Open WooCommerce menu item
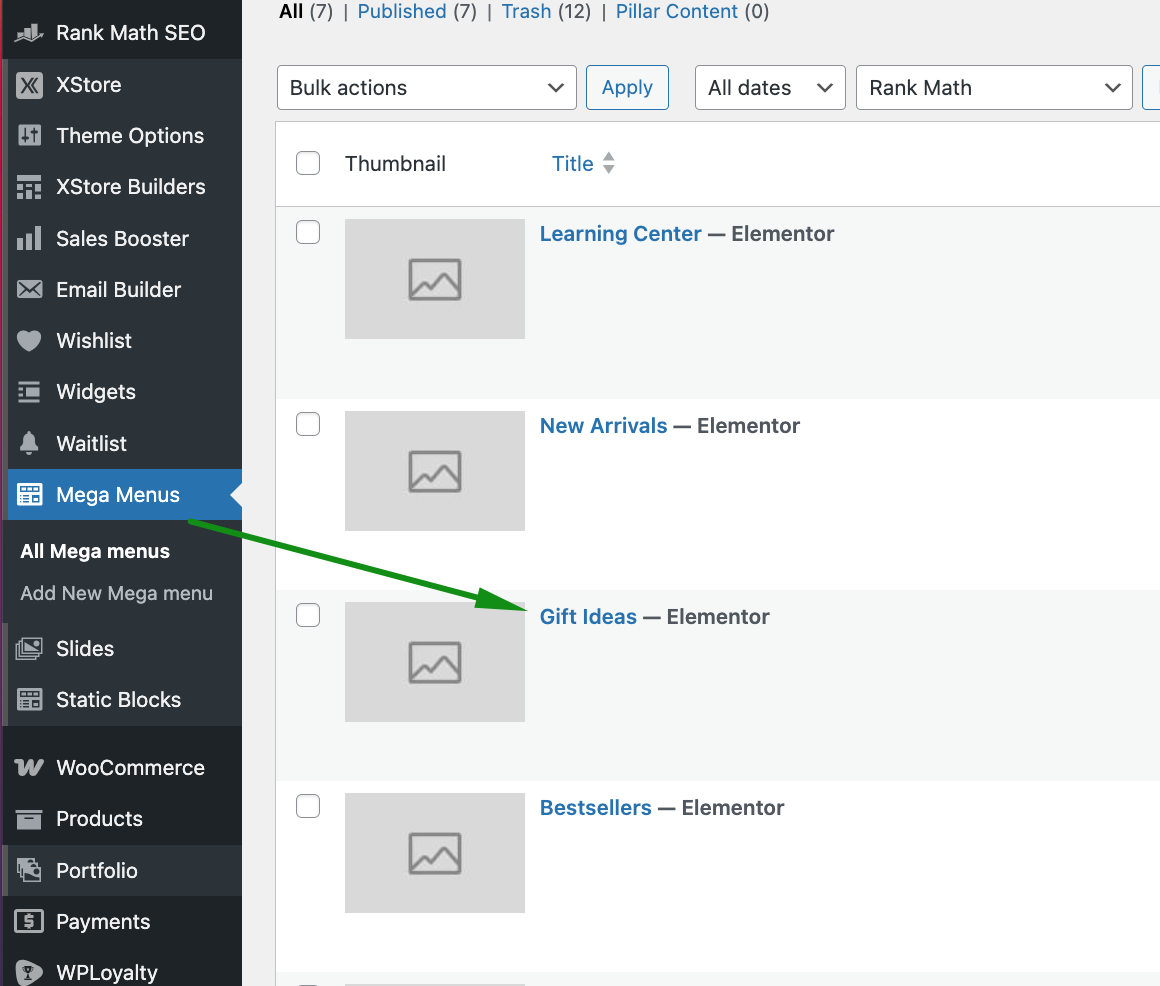This screenshot has height=986, width=1160. (122, 768)
